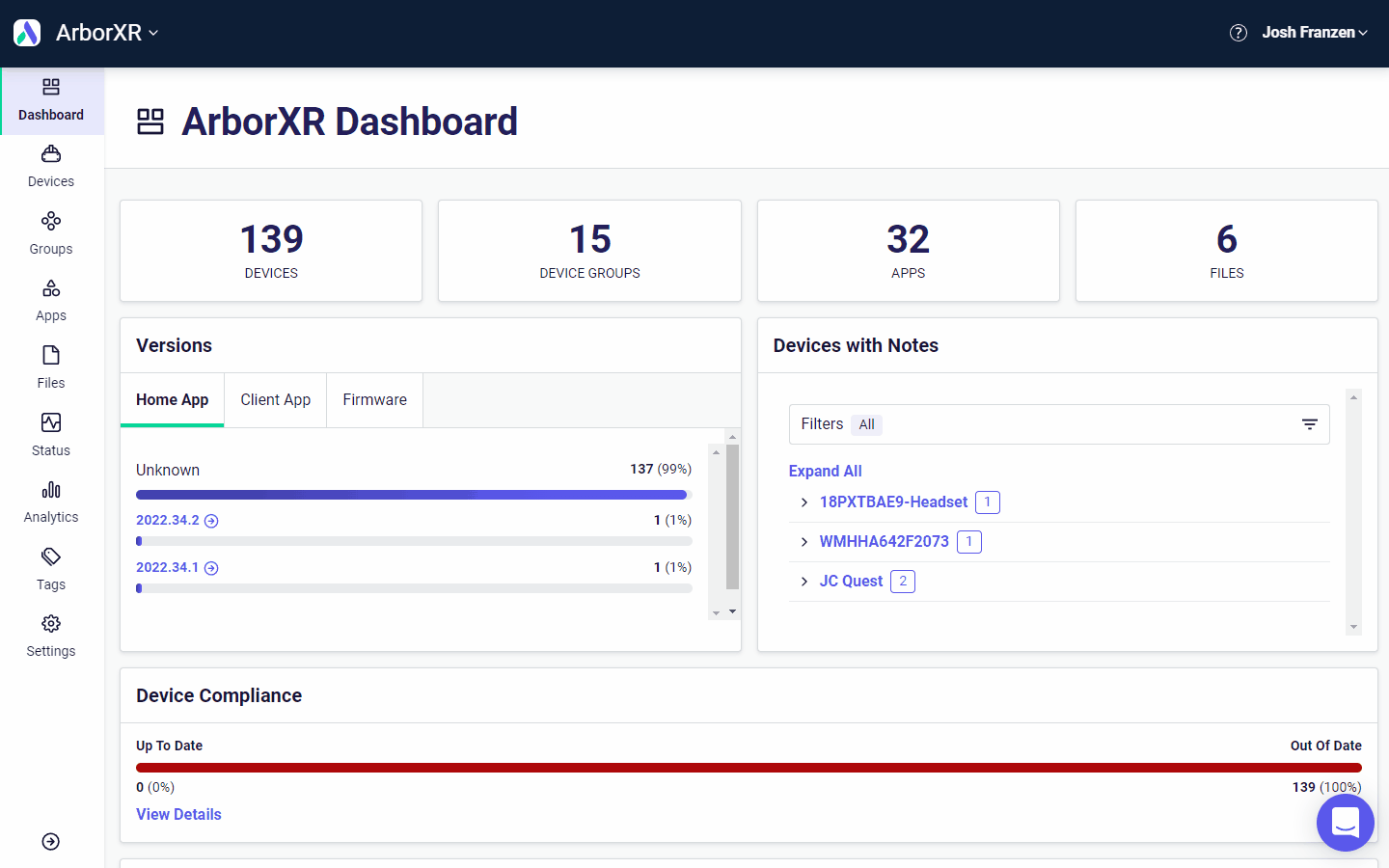Open version 2022.34.1 link

168,567
